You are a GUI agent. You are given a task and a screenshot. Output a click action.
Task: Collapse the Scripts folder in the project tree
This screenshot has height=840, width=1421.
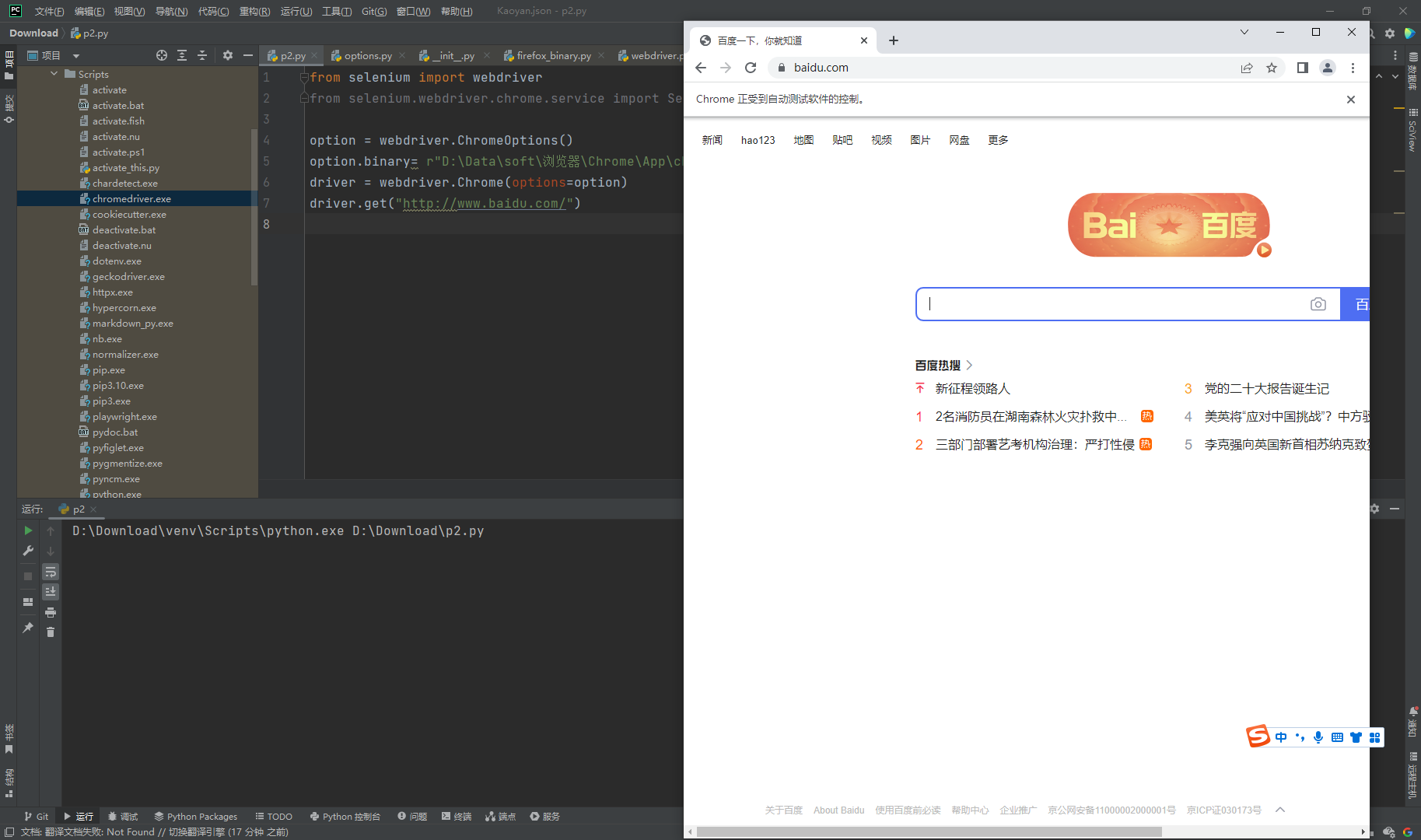pyautogui.click(x=53, y=74)
